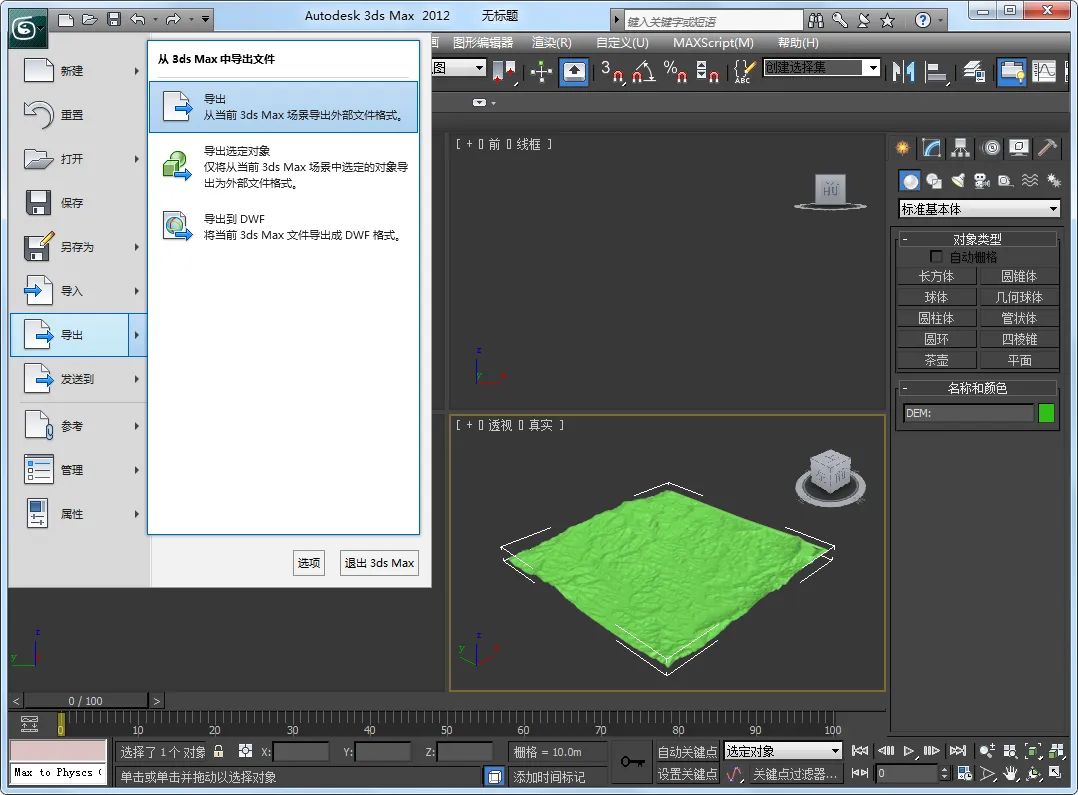Expand the 另存为 save-as submenu arrow
The width and height of the screenshot is (1078, 795).
(137, 247)
